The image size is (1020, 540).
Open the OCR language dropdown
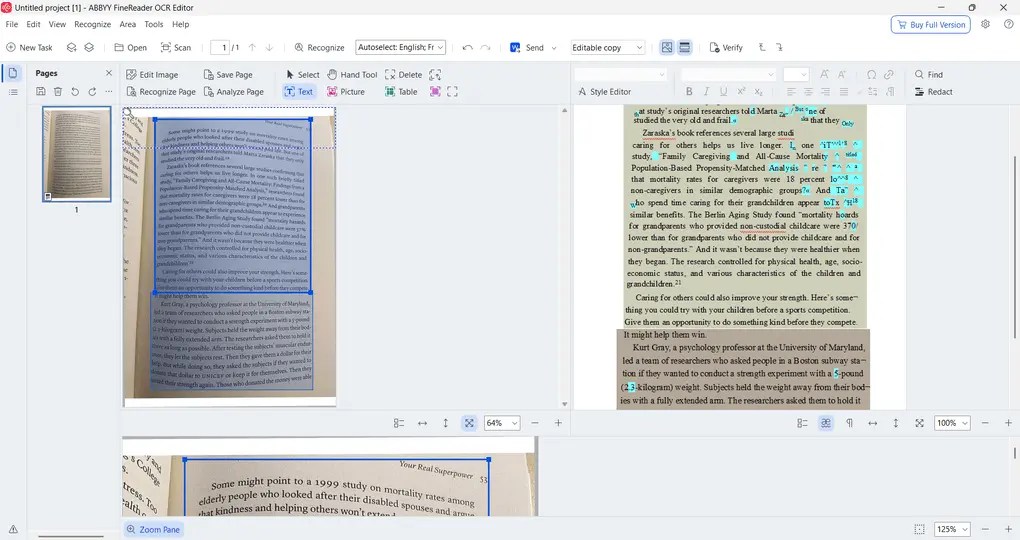point(401,47)
